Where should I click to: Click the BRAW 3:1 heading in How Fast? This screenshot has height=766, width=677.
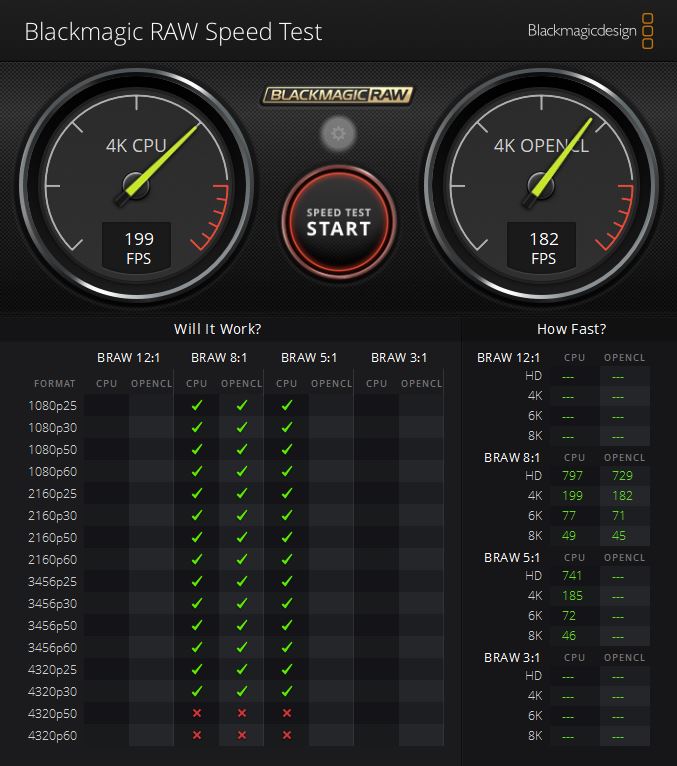512,658
